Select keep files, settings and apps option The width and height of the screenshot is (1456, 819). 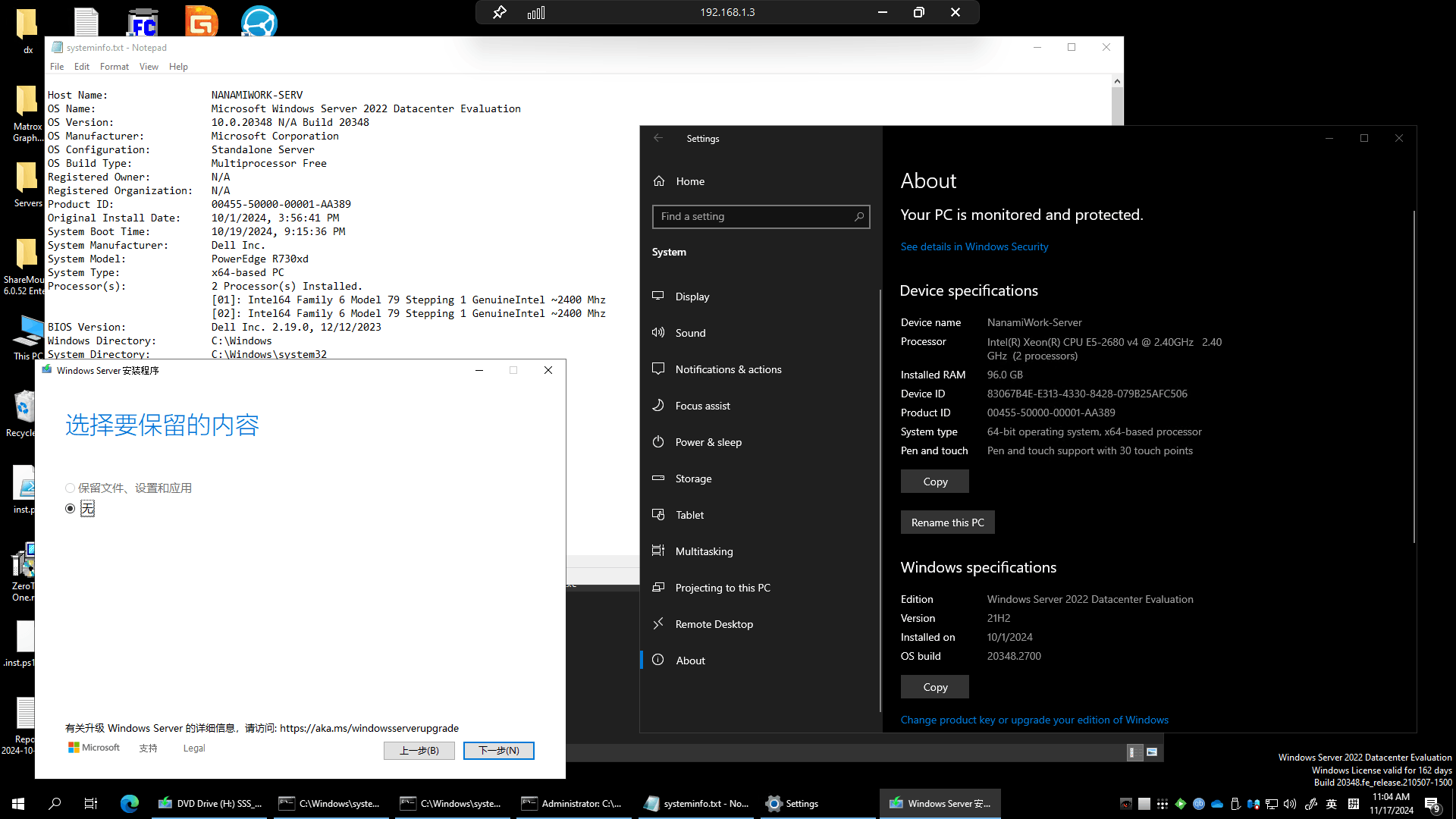pyautogui.click(x=71, y=488)
